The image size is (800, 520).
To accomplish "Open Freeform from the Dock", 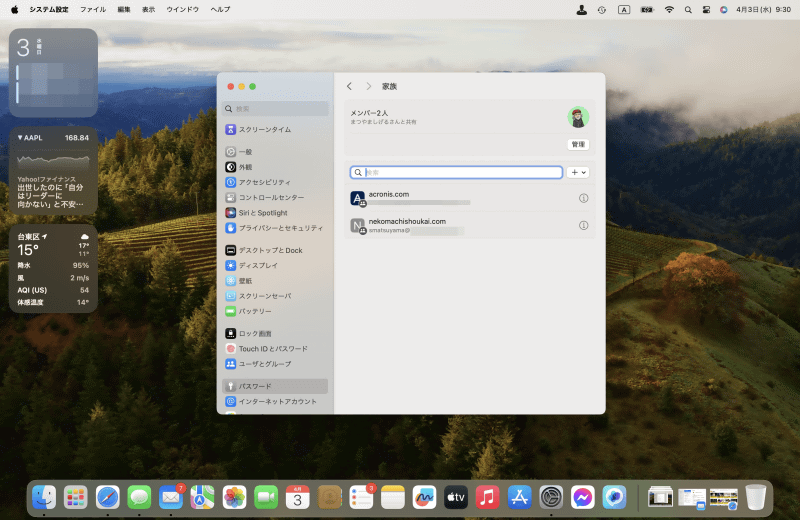I will [424, 497].
